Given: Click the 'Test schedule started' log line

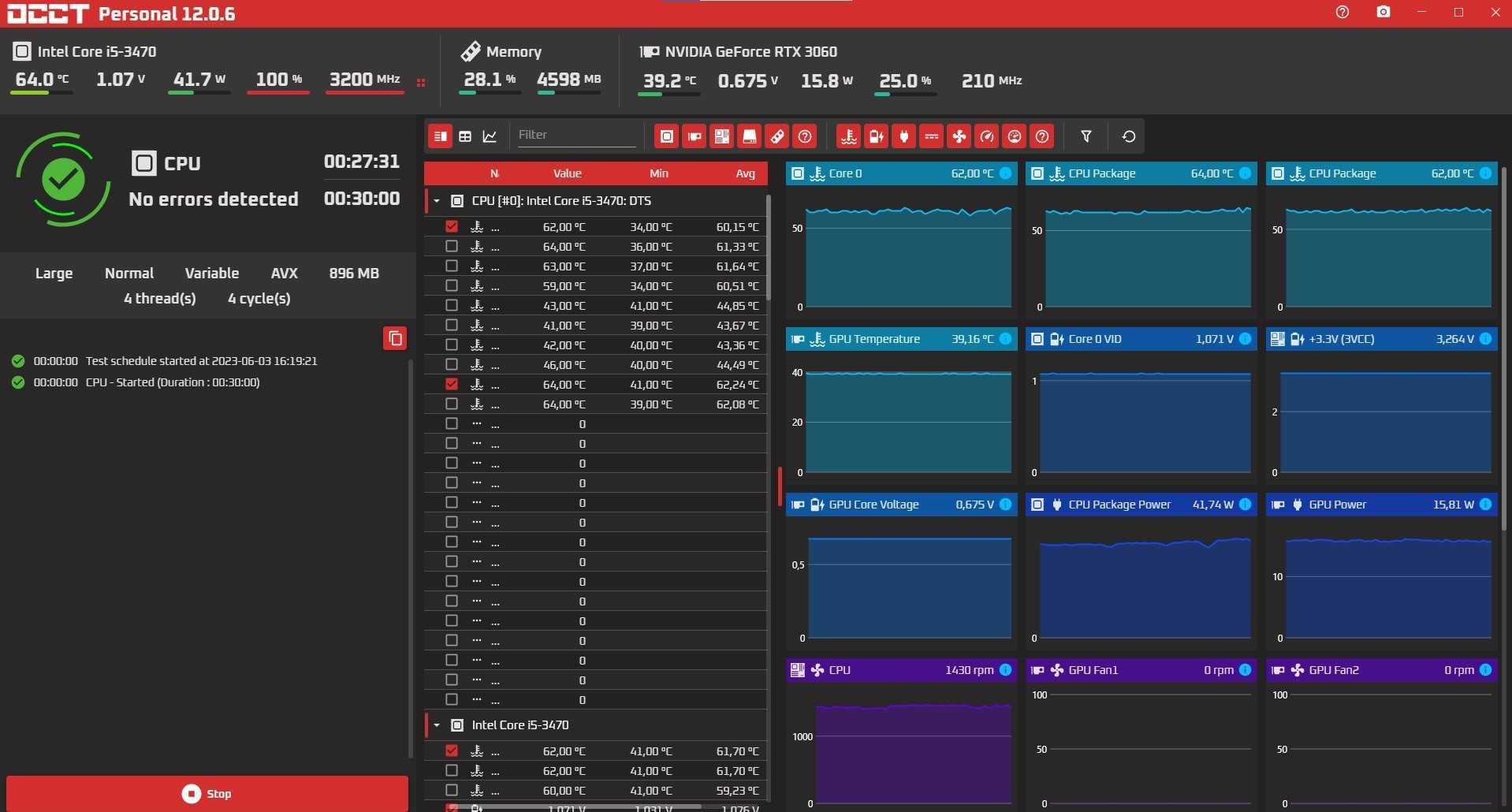Looking at the screenshot, I should click(201, 361).
